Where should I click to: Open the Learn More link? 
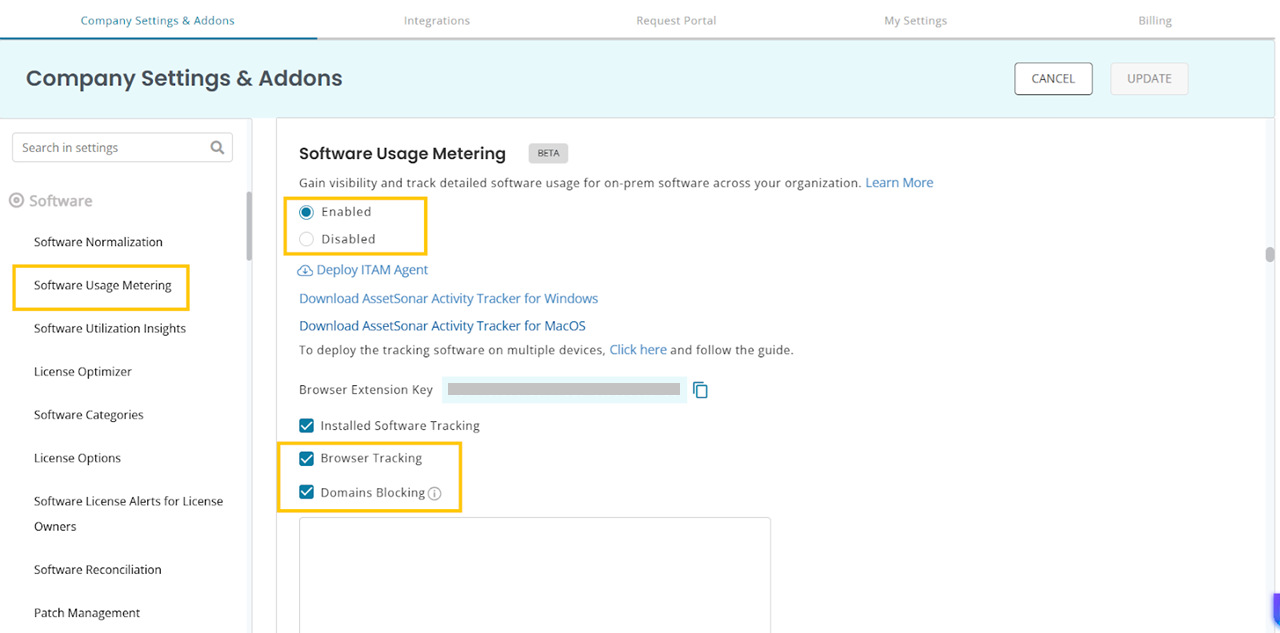pyautogui.click(x=899, y=183)
